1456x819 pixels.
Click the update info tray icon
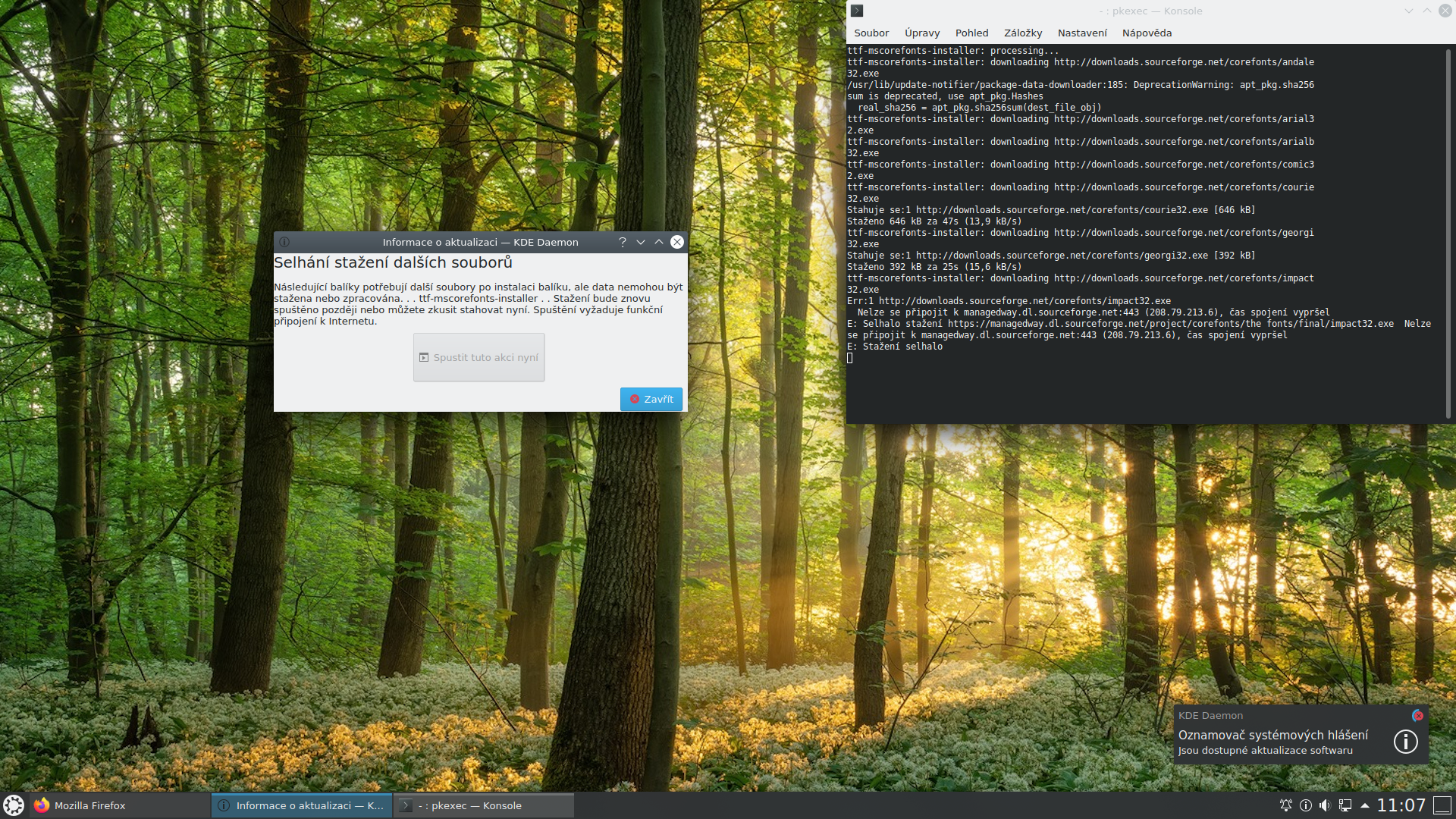(1306, 805)
